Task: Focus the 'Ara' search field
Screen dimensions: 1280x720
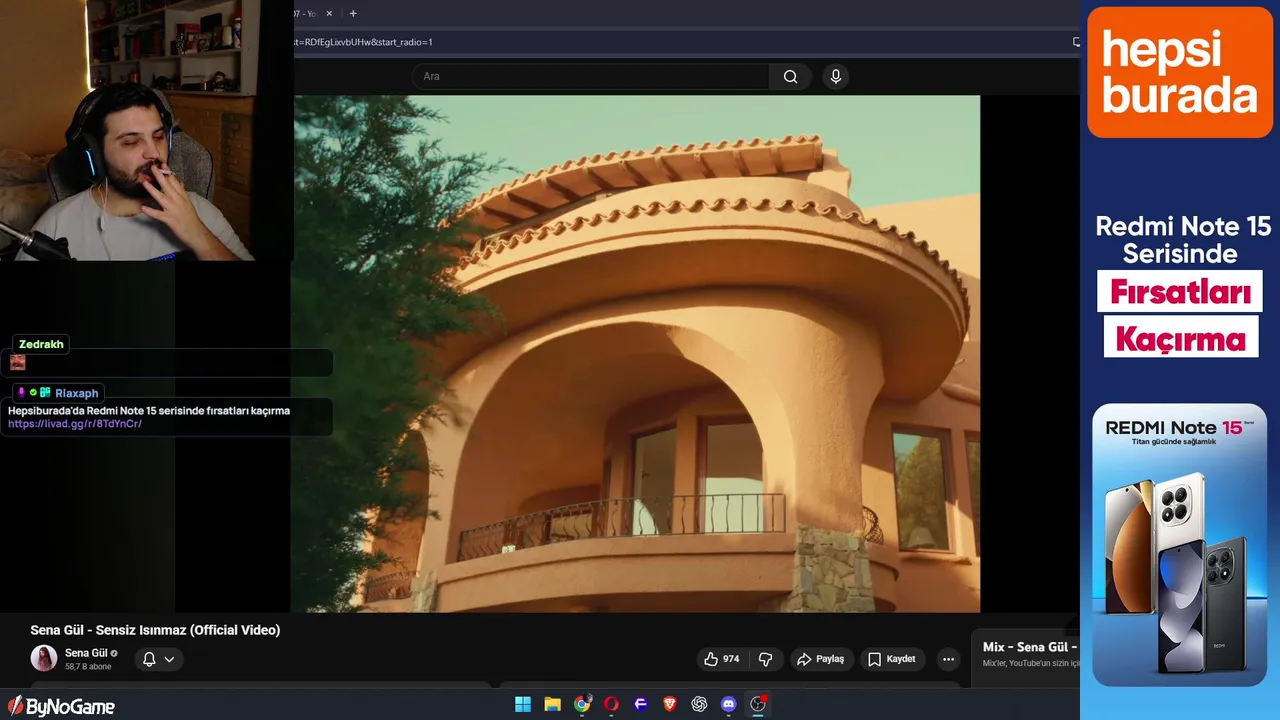Action: (590, 77)
